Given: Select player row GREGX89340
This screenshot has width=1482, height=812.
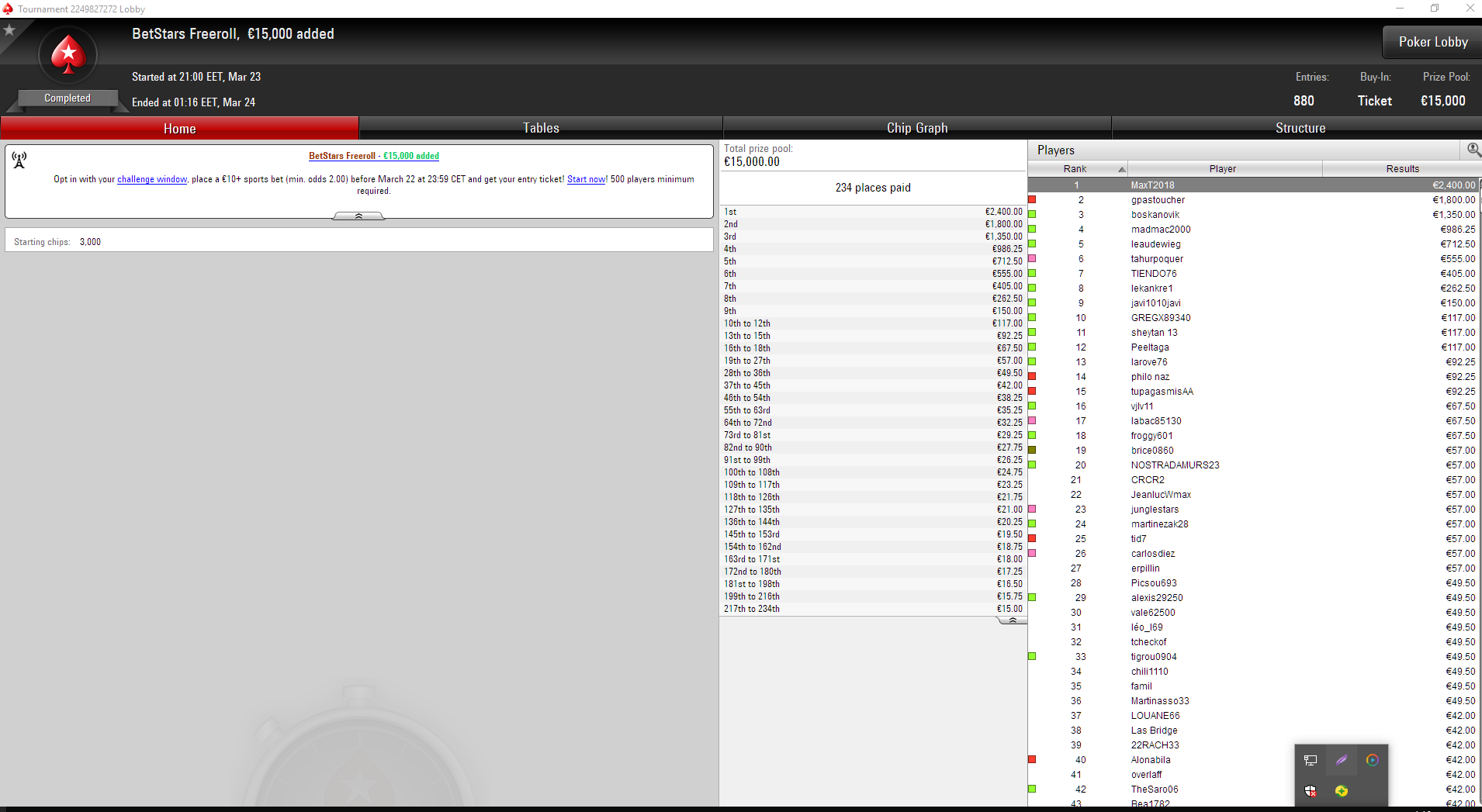Looking at the screenshot, I should point(1253,318).
